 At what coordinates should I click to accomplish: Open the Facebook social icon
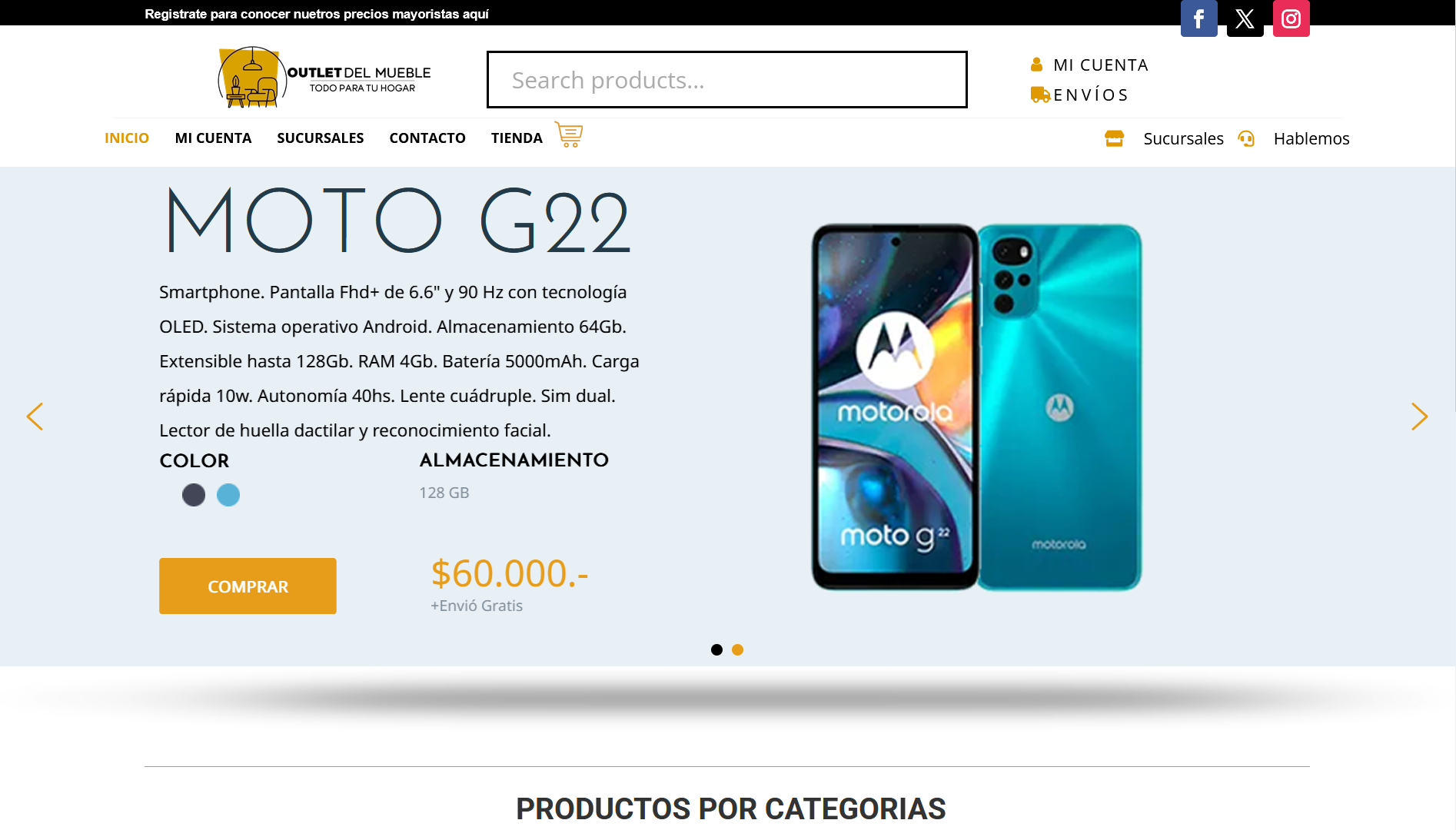click(1198, 18)
